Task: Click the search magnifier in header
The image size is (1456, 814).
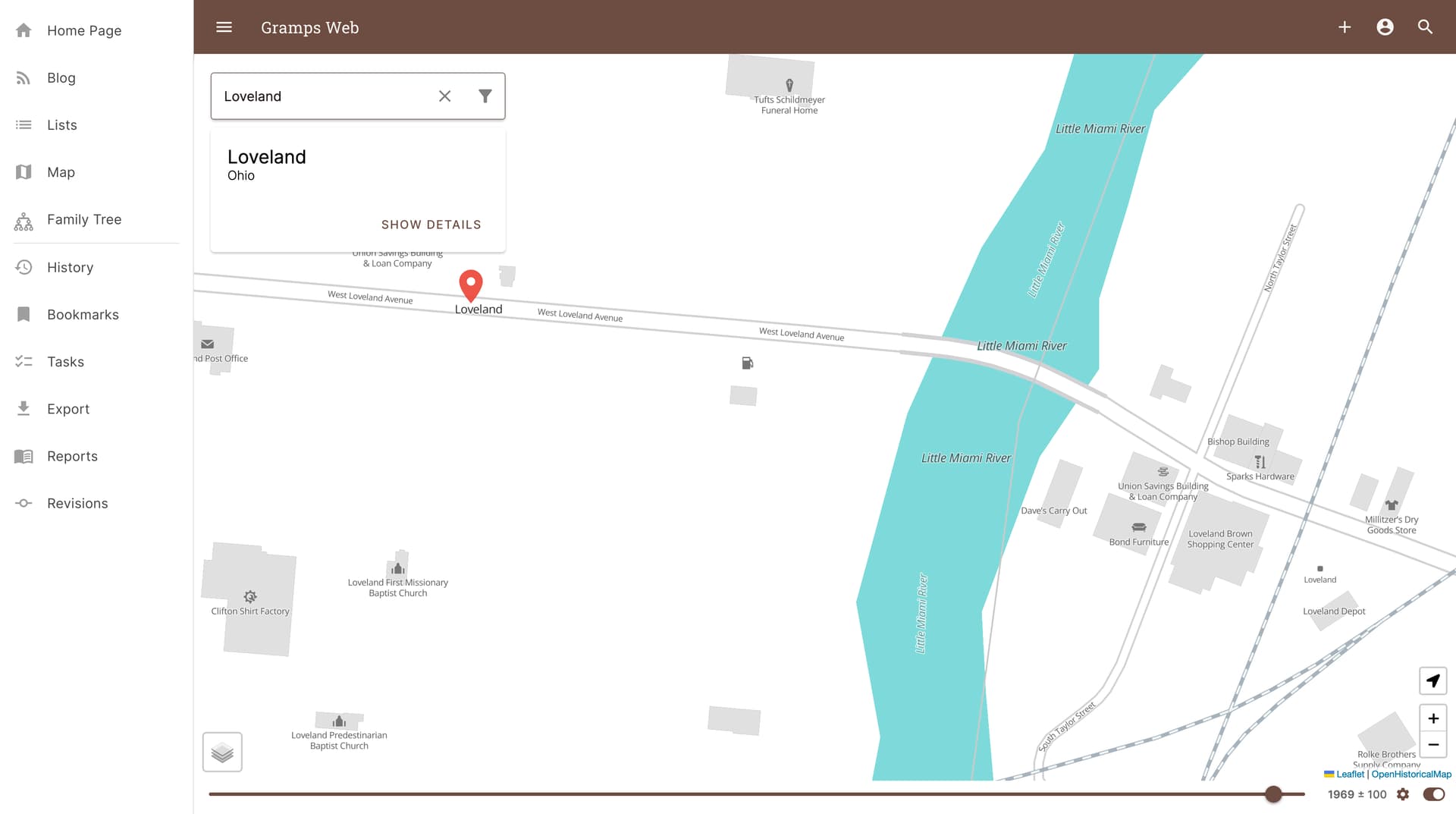Action: click(1425, 27)
